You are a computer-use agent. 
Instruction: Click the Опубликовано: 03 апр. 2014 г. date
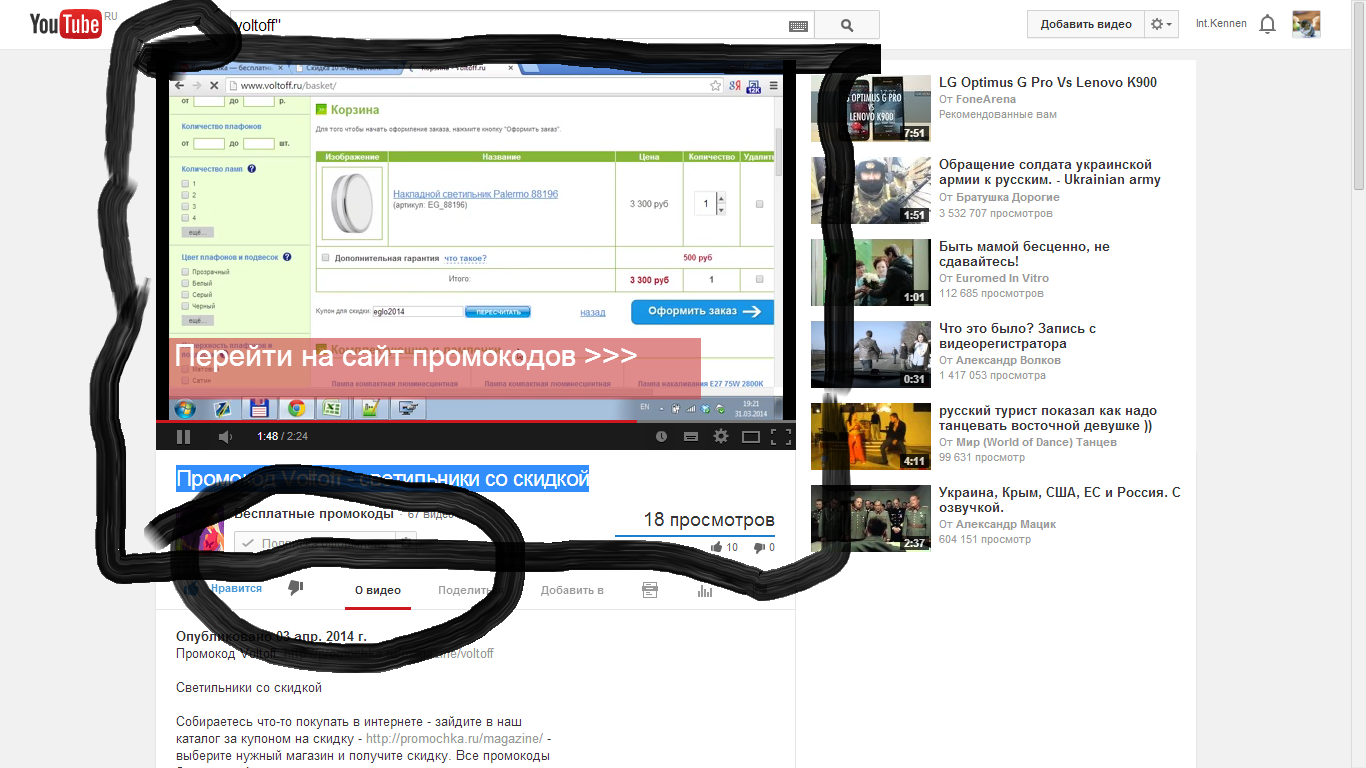(271, 636)
